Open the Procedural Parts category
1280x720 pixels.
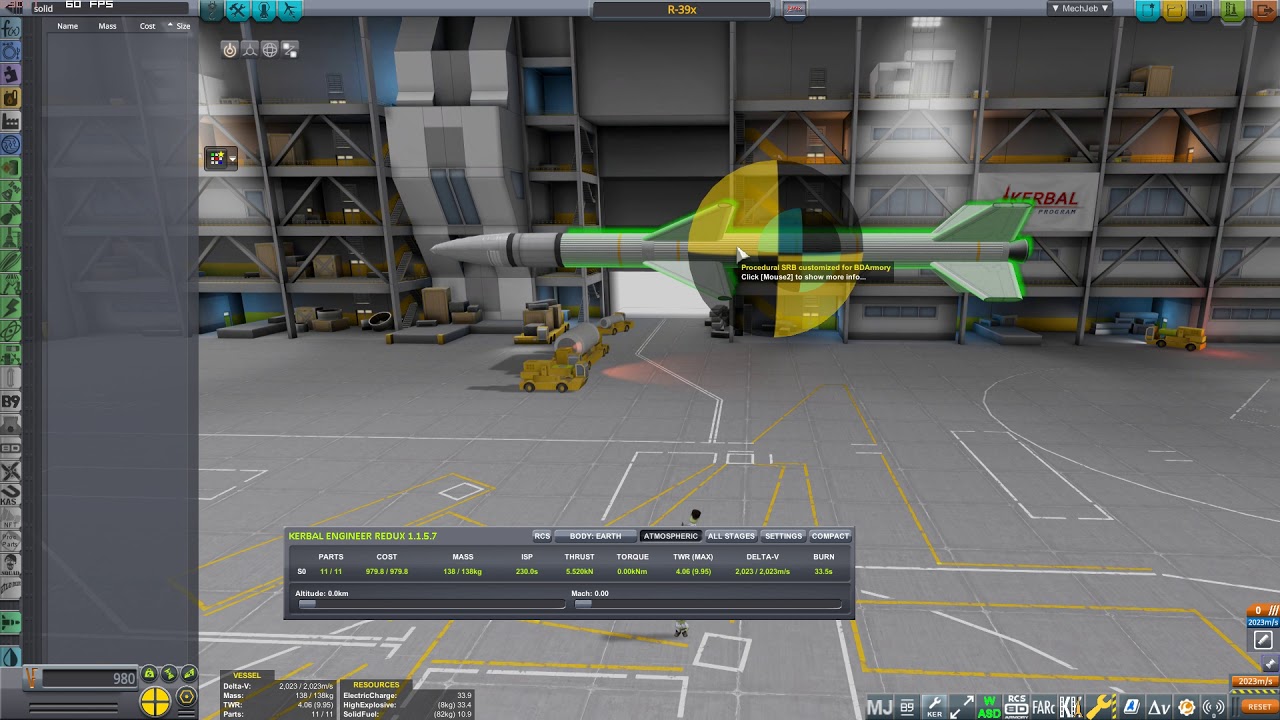[x=11, y=540]
